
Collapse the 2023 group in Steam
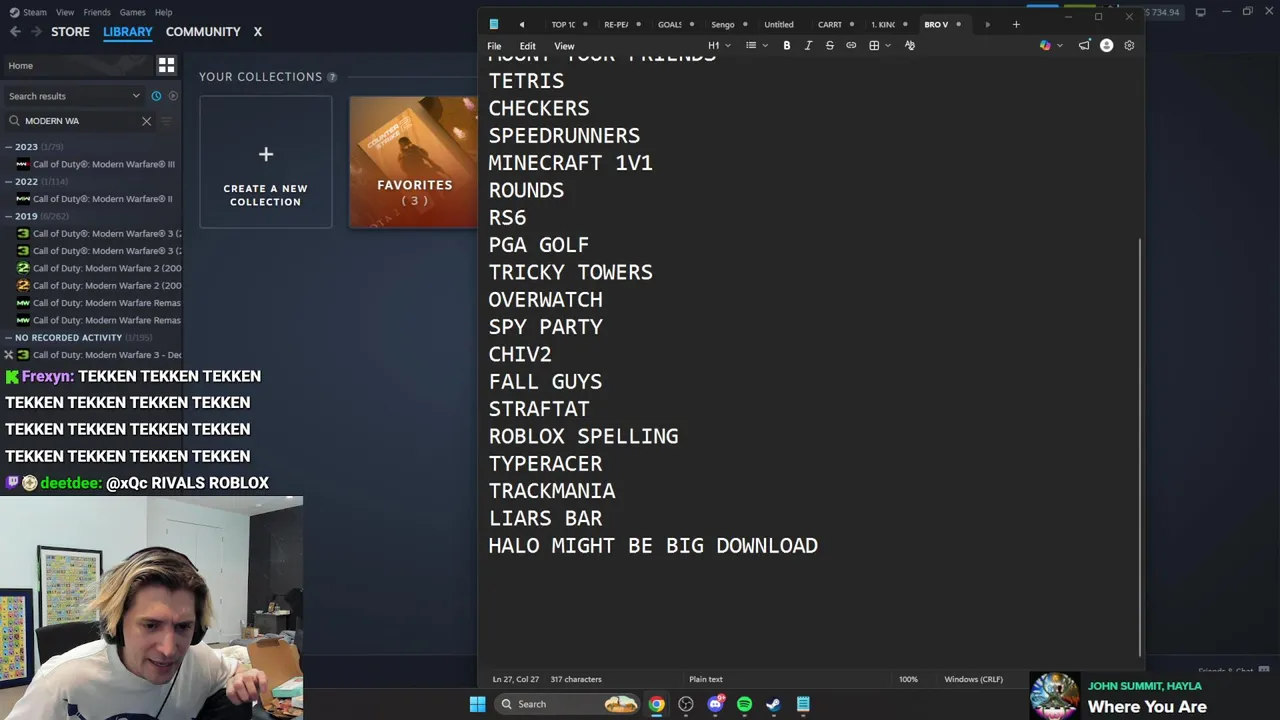click(x=8, y=147)
